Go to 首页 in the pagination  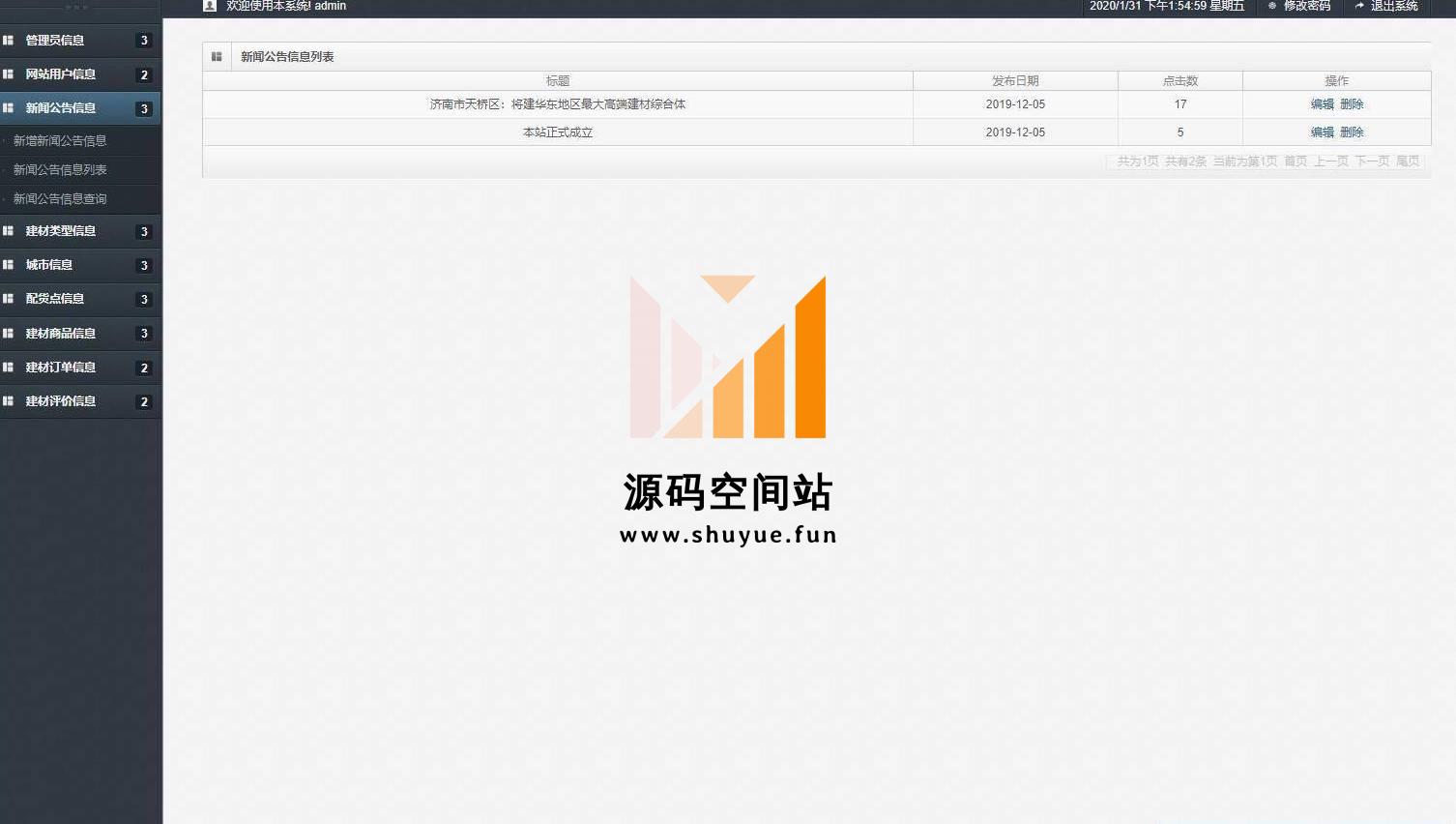(1296, 162)
